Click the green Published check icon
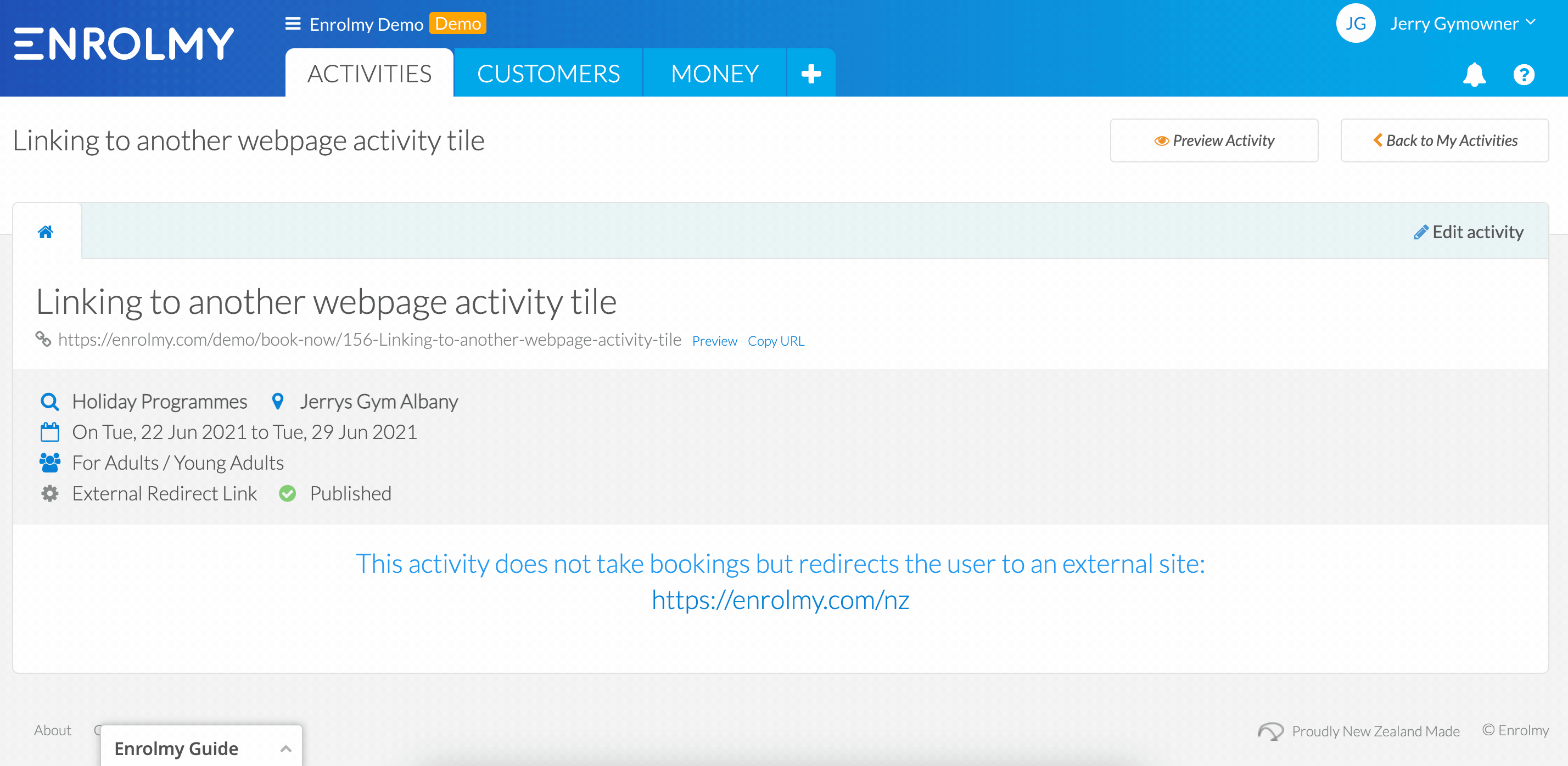This screenshot has width=1568, height=766. pyautogui.click(x=287, y=493)
